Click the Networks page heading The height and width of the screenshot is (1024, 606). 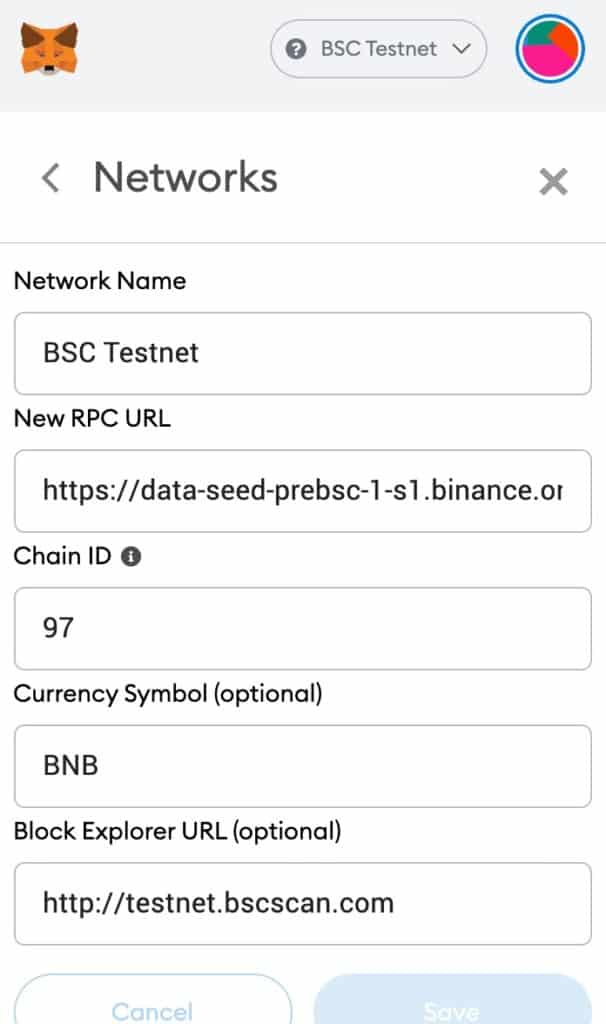click(x=186, y=177)
